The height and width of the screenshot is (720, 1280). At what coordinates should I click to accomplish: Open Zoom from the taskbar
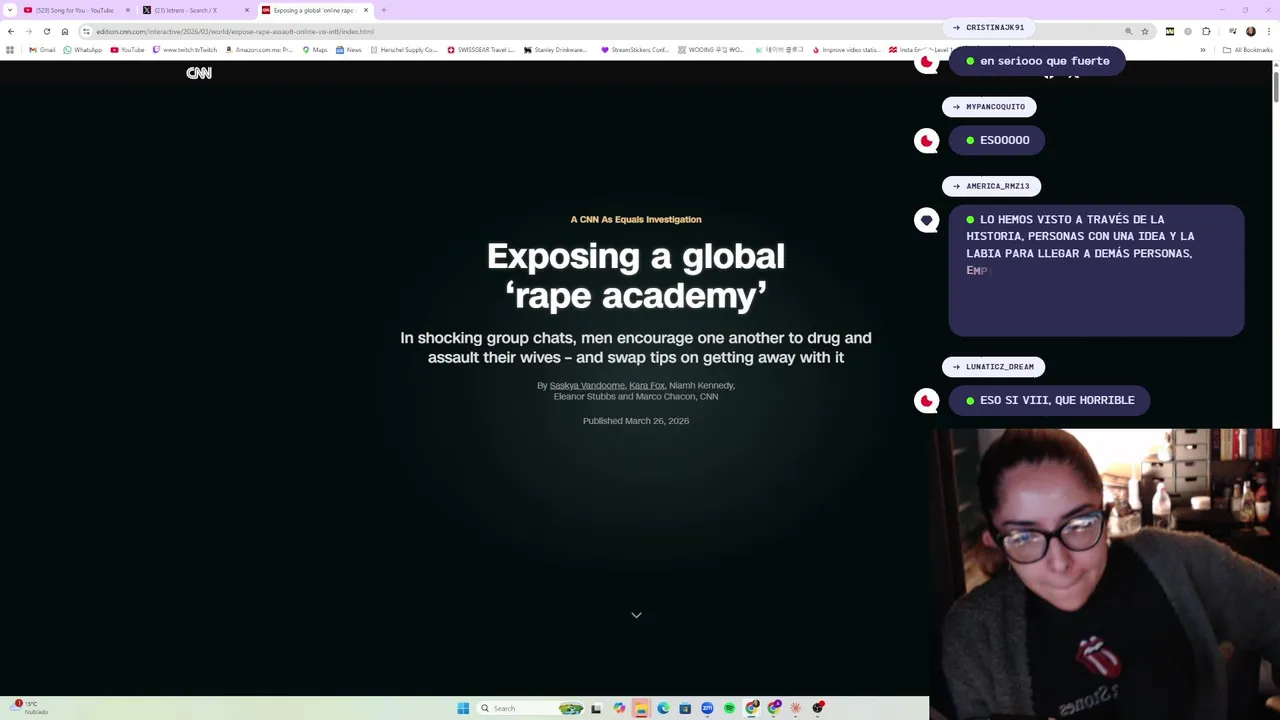(x=707, y=708)
